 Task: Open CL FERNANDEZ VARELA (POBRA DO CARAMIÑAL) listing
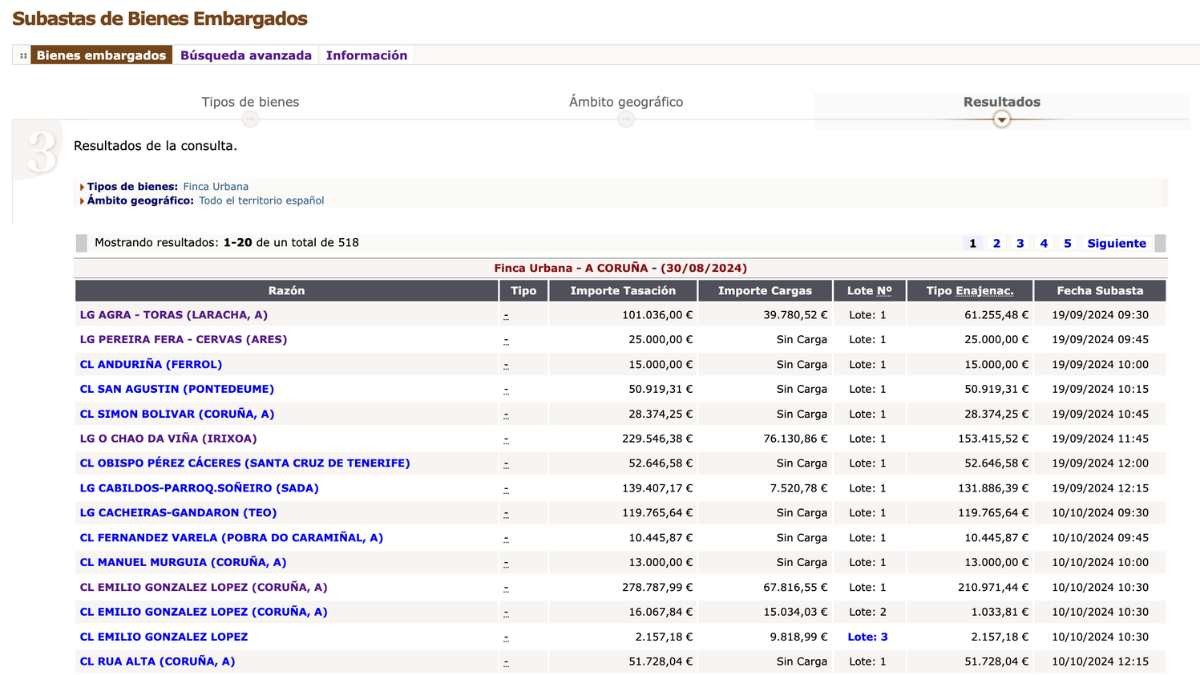(x=231, y=537)
